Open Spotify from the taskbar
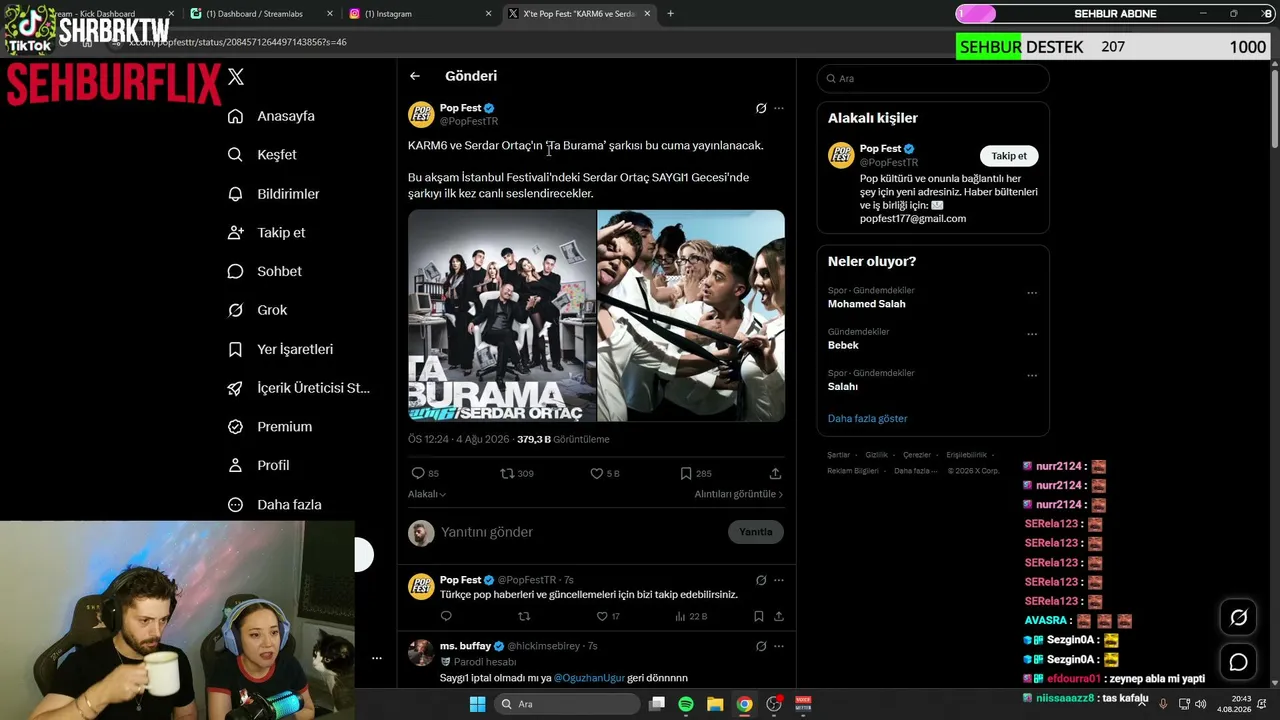 coord(686,704)
